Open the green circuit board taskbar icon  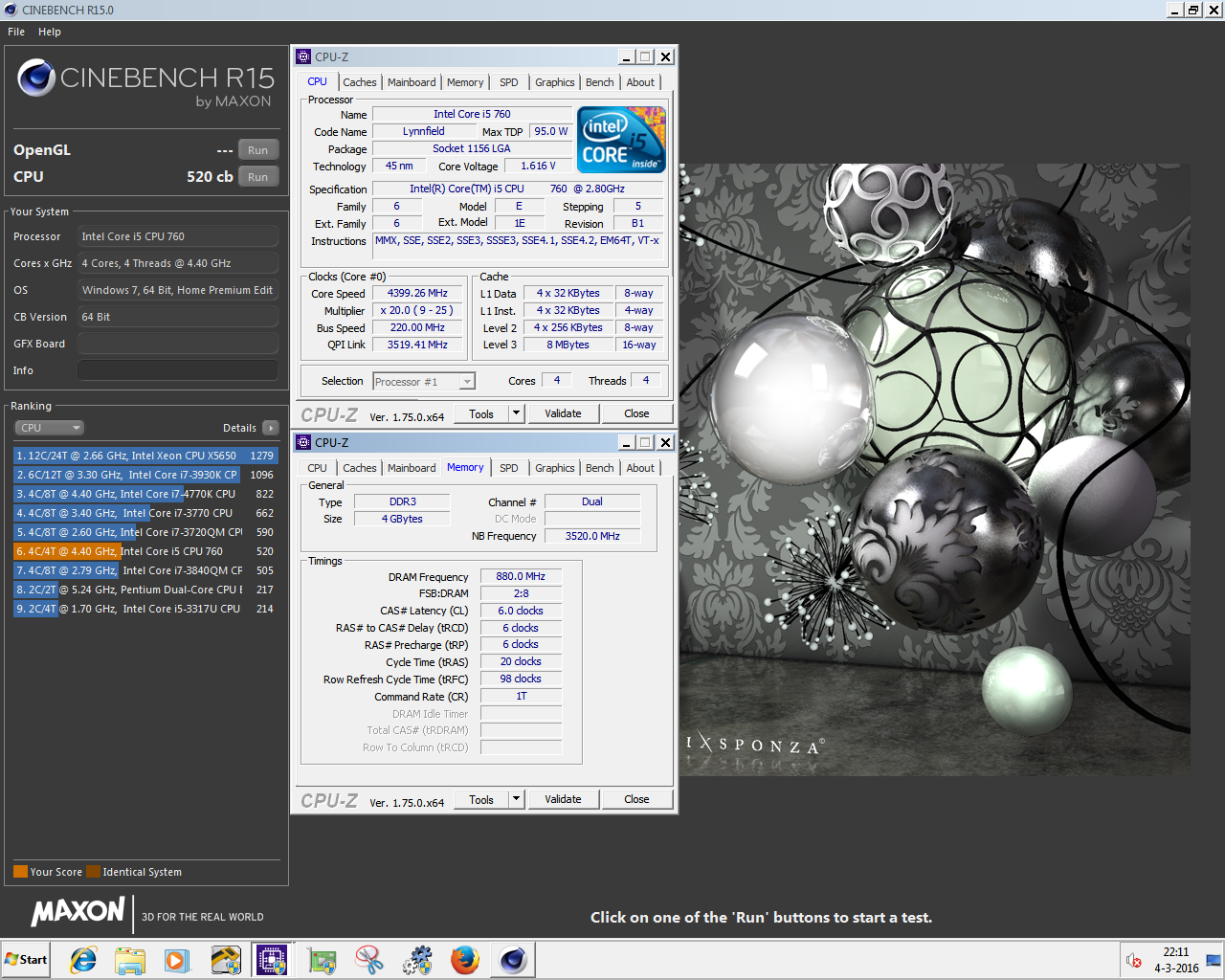[322, 960]
